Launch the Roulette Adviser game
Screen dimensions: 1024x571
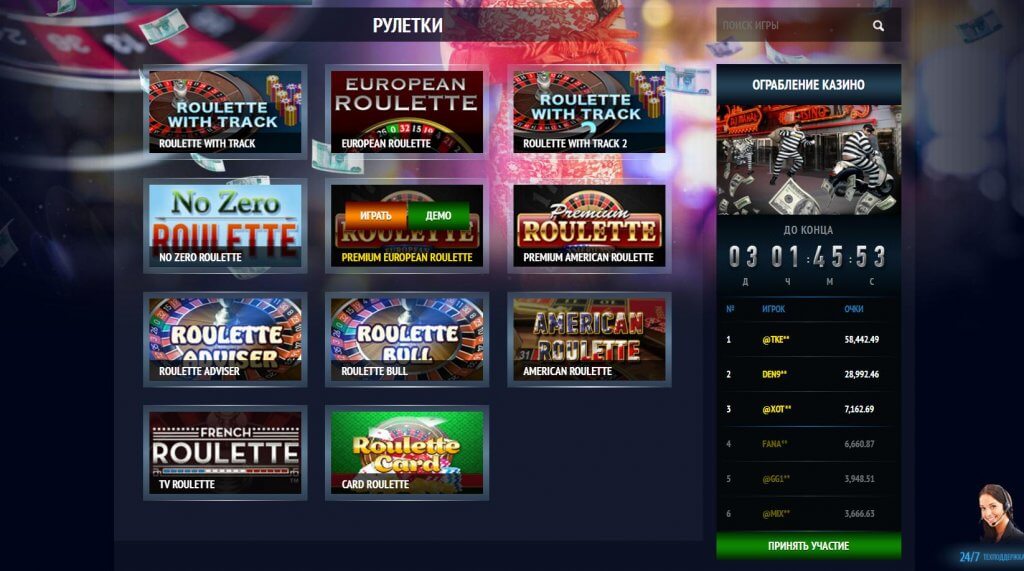pyautogui.click(x=225, y=339)
